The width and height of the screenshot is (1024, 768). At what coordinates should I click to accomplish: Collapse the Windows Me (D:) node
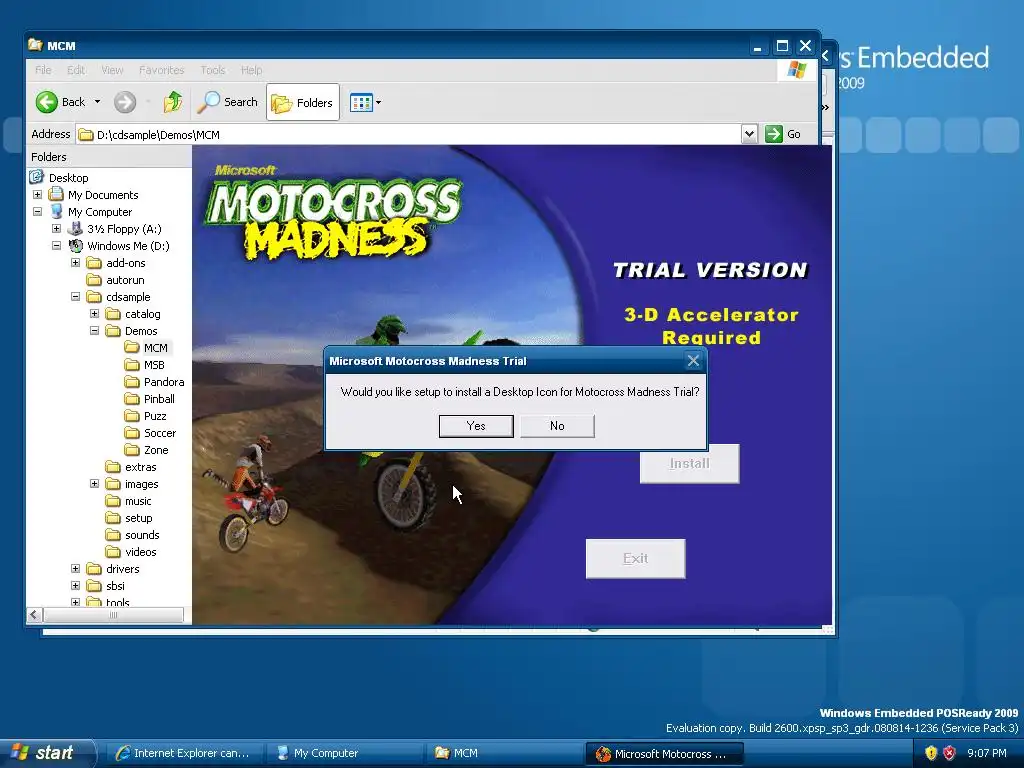(x=56, y=246)
